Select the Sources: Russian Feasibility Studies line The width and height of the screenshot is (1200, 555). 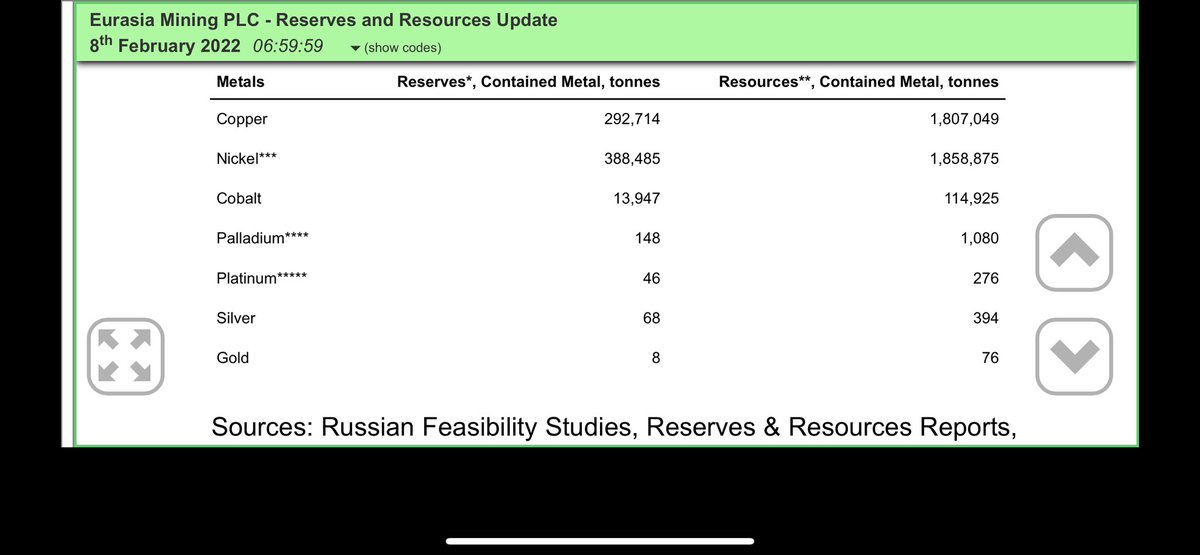click(x=614, y=428)
